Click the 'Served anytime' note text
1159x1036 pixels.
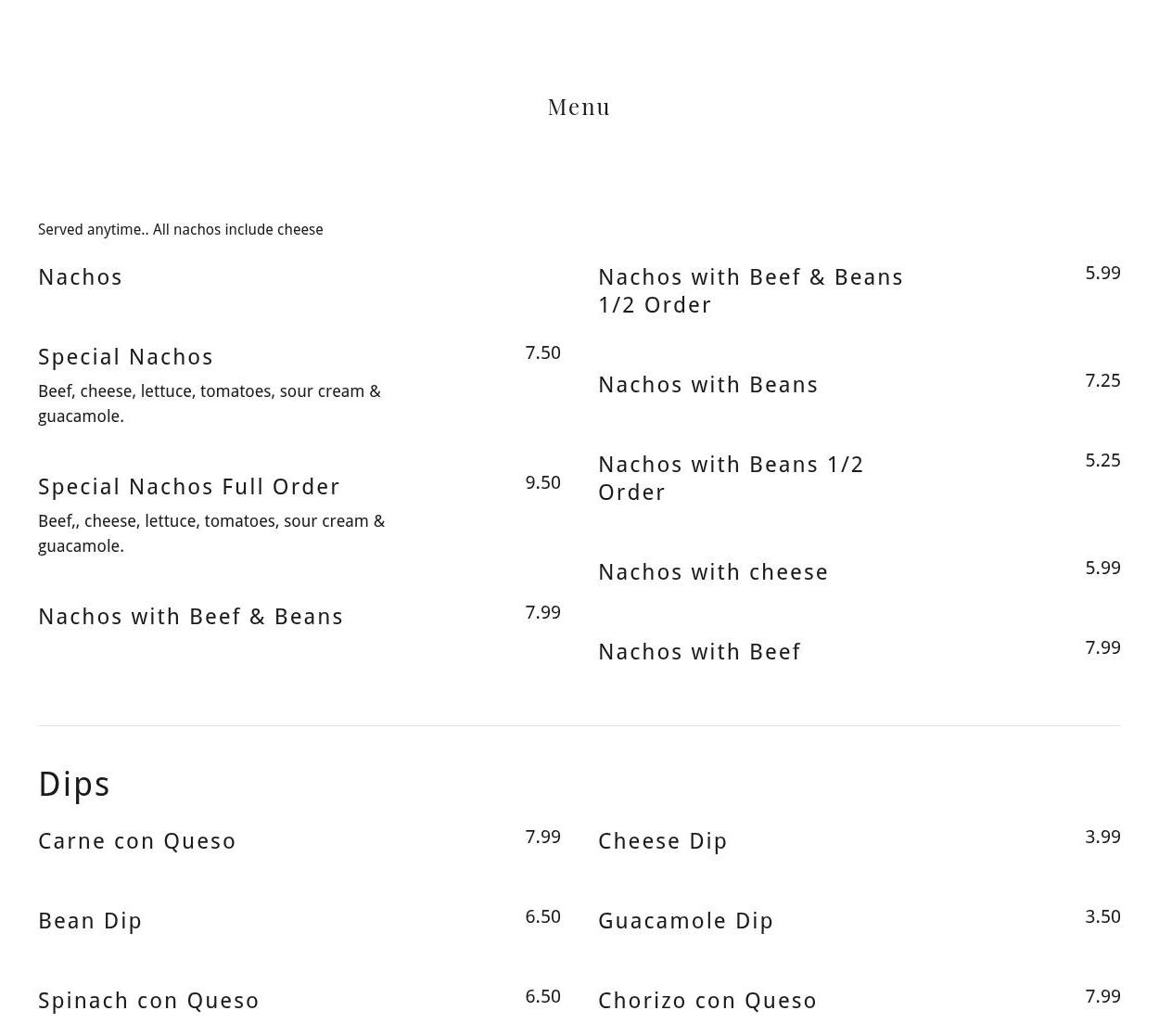tap(181, 229)
